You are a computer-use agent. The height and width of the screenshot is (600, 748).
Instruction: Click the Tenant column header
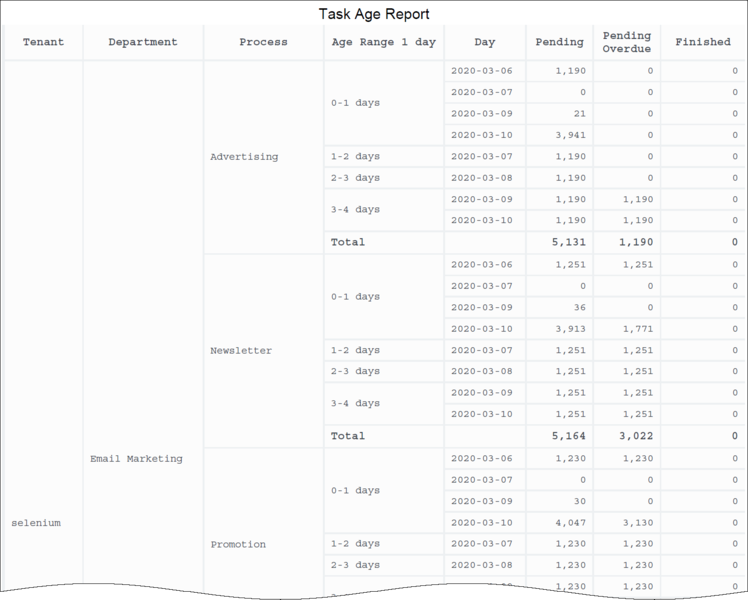(43, 42)
